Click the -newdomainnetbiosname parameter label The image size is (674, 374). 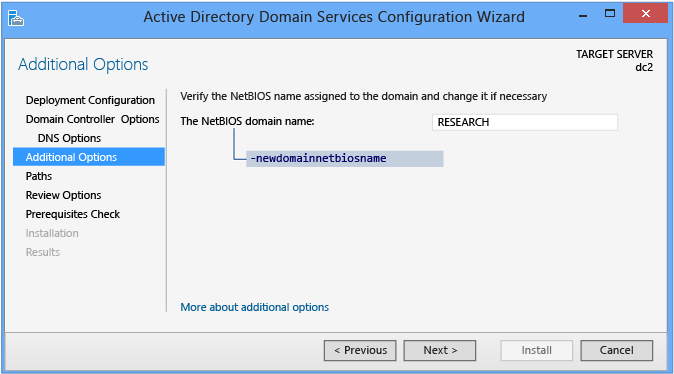coord(319,159)
